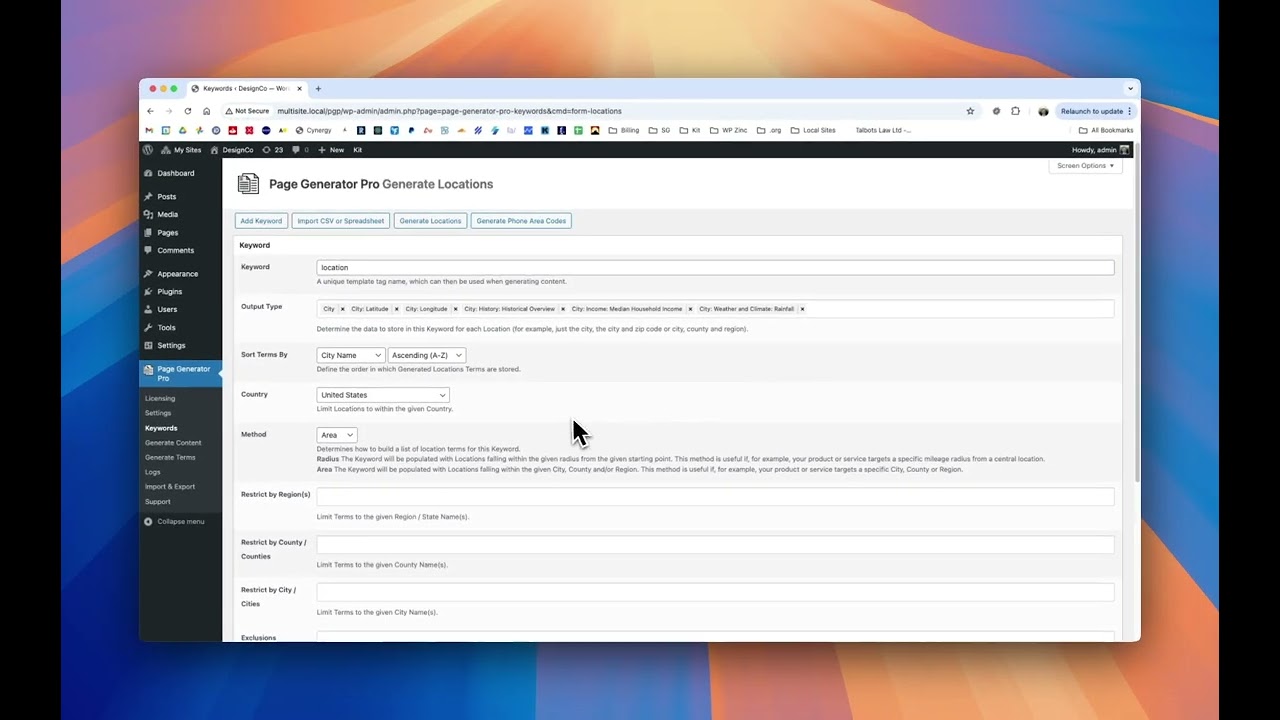The width and height of the screenshot is (1280, 720).
Task: Open the Support submenu item
Action: [158, 501]
